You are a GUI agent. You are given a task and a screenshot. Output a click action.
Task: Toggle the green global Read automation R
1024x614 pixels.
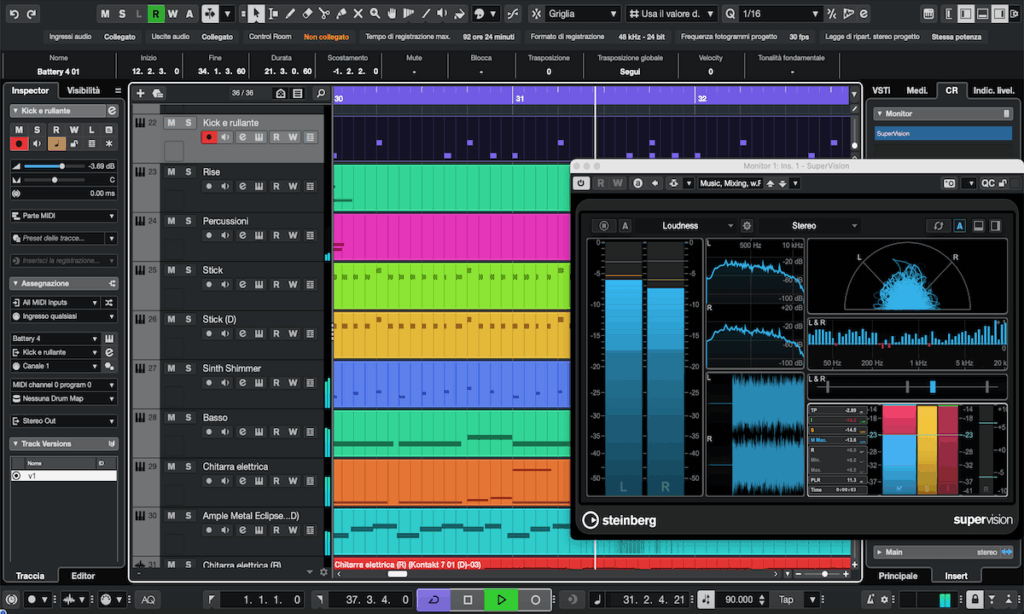coord(155,13)
